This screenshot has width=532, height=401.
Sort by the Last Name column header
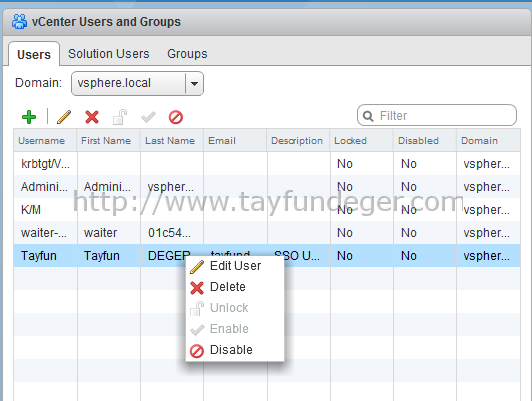(x=172, y=140)
